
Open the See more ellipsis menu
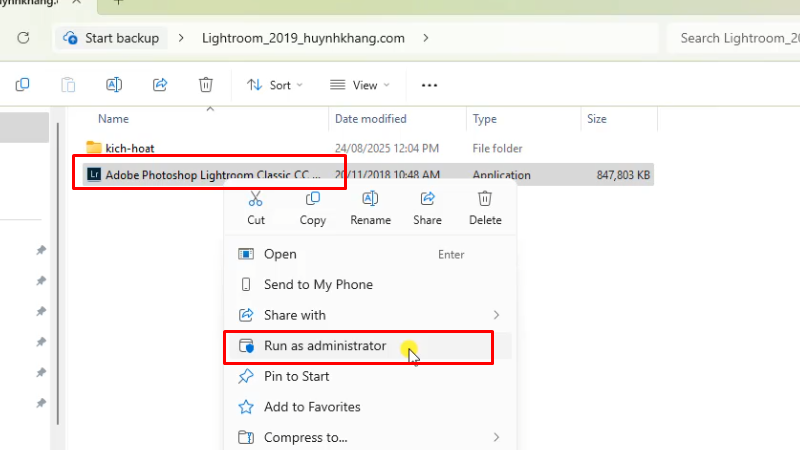(x=429, y=85)
